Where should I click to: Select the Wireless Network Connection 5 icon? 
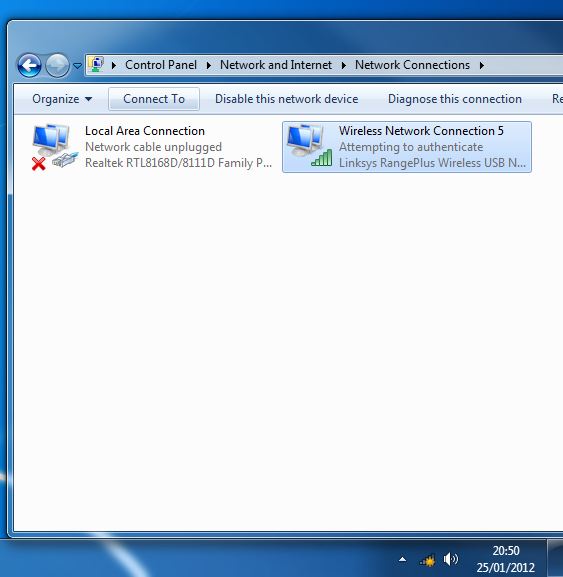pos(309,146)
